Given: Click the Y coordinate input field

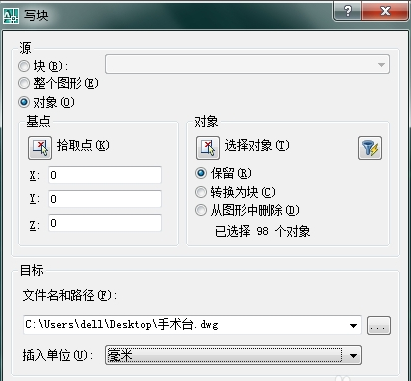Looking at the screenshot, I should [105, 199].
